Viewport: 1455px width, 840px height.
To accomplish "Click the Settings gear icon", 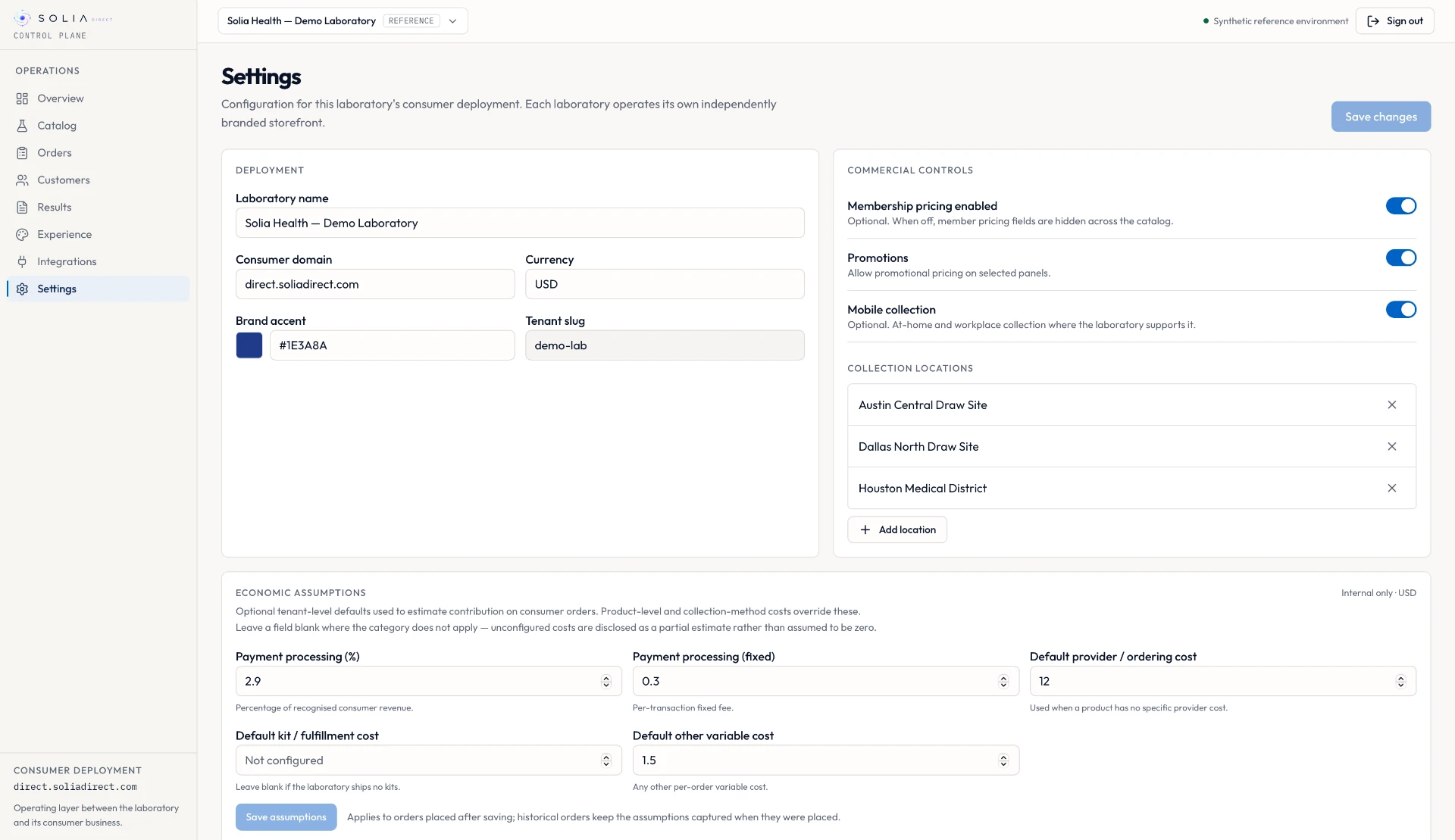I will [x=22, y=289].
